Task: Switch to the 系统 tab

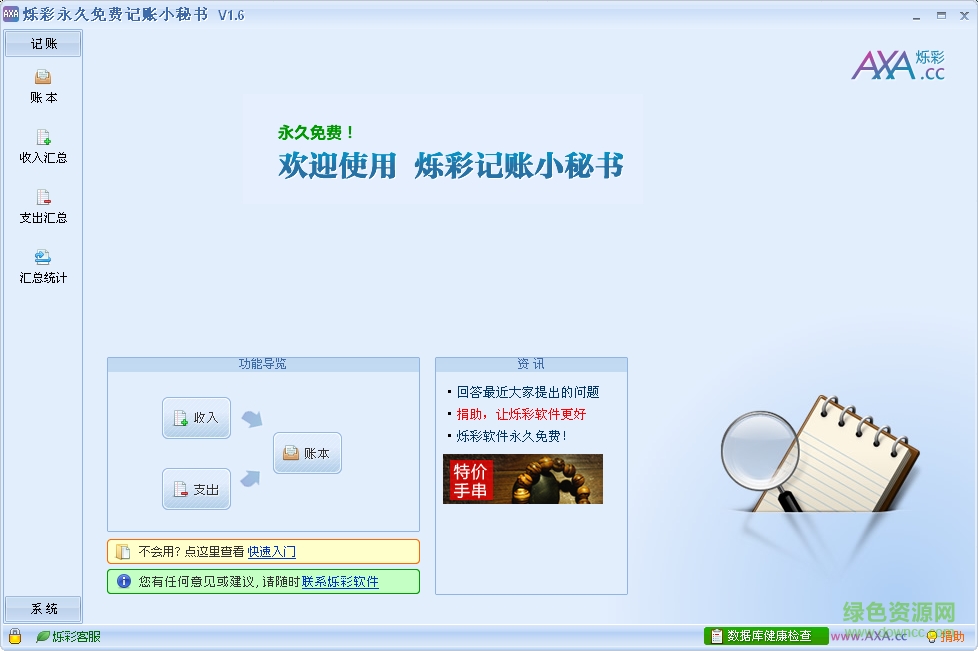Action: pyautogui.click(x=43, y=608)
